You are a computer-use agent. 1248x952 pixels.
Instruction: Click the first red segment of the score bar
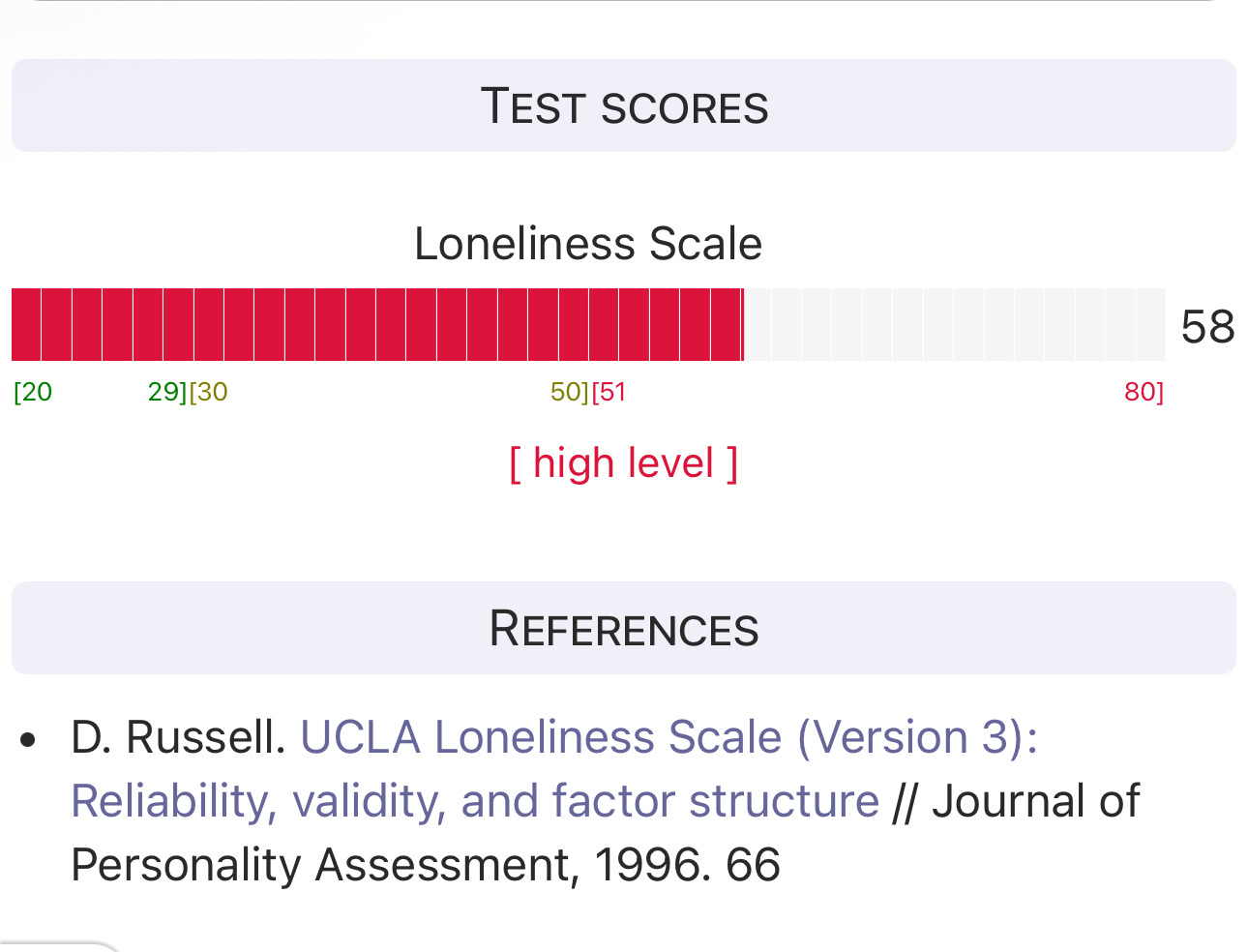pos(26,324)
